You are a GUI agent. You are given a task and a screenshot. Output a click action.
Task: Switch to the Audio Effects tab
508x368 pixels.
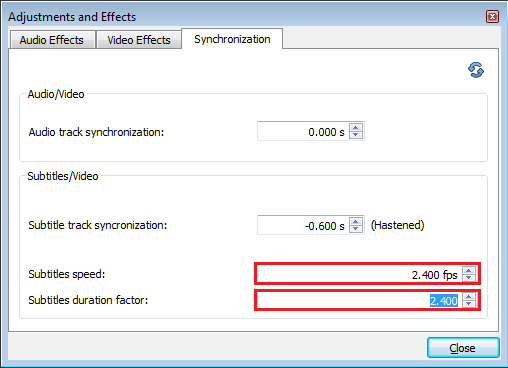click(52, 40)
